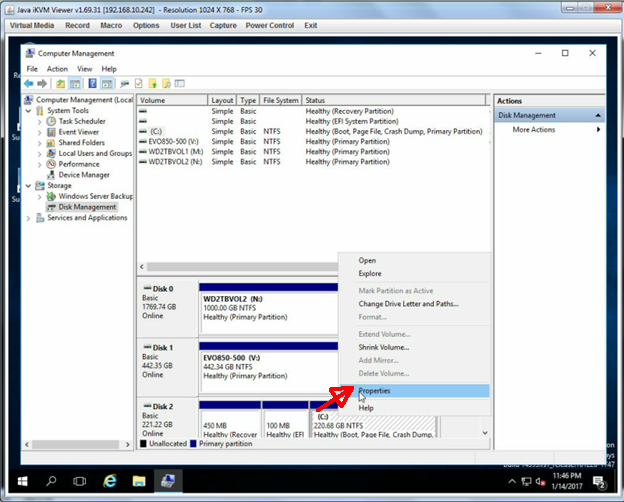The image size is (624, 502).
Task: Collapse the Disk Management actions section
Action: (x=598, y=115)
